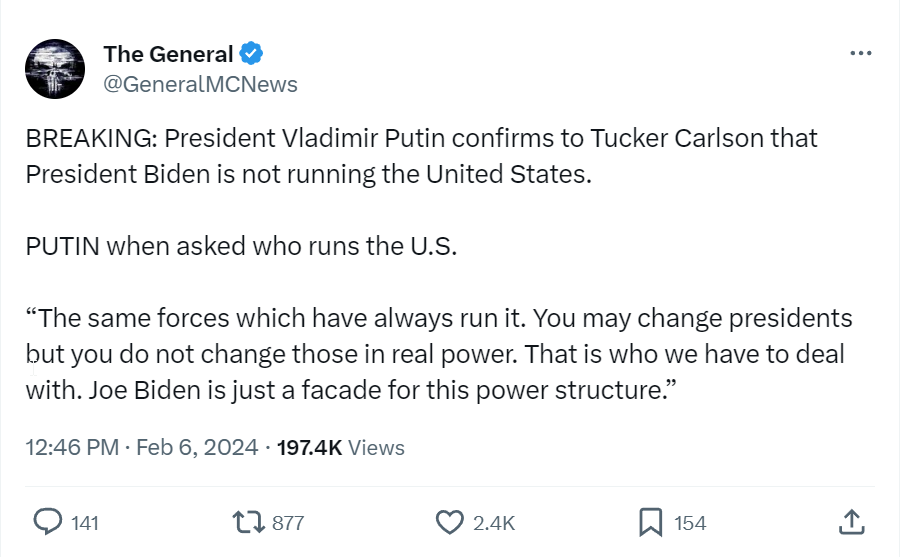Bookmark the post with the bookmark icon
The width and height of the screenshot is (900, 557).
[x=651, y=521]
